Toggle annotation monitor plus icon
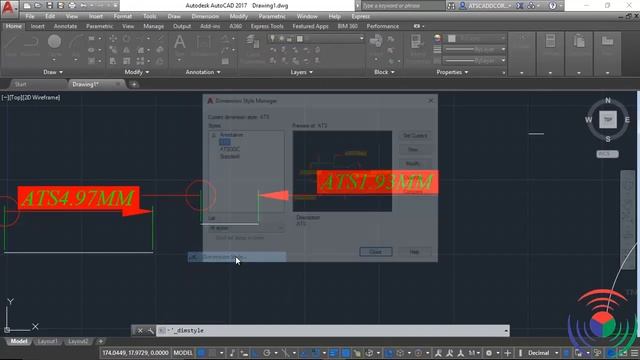 click(x=507, y=353)
